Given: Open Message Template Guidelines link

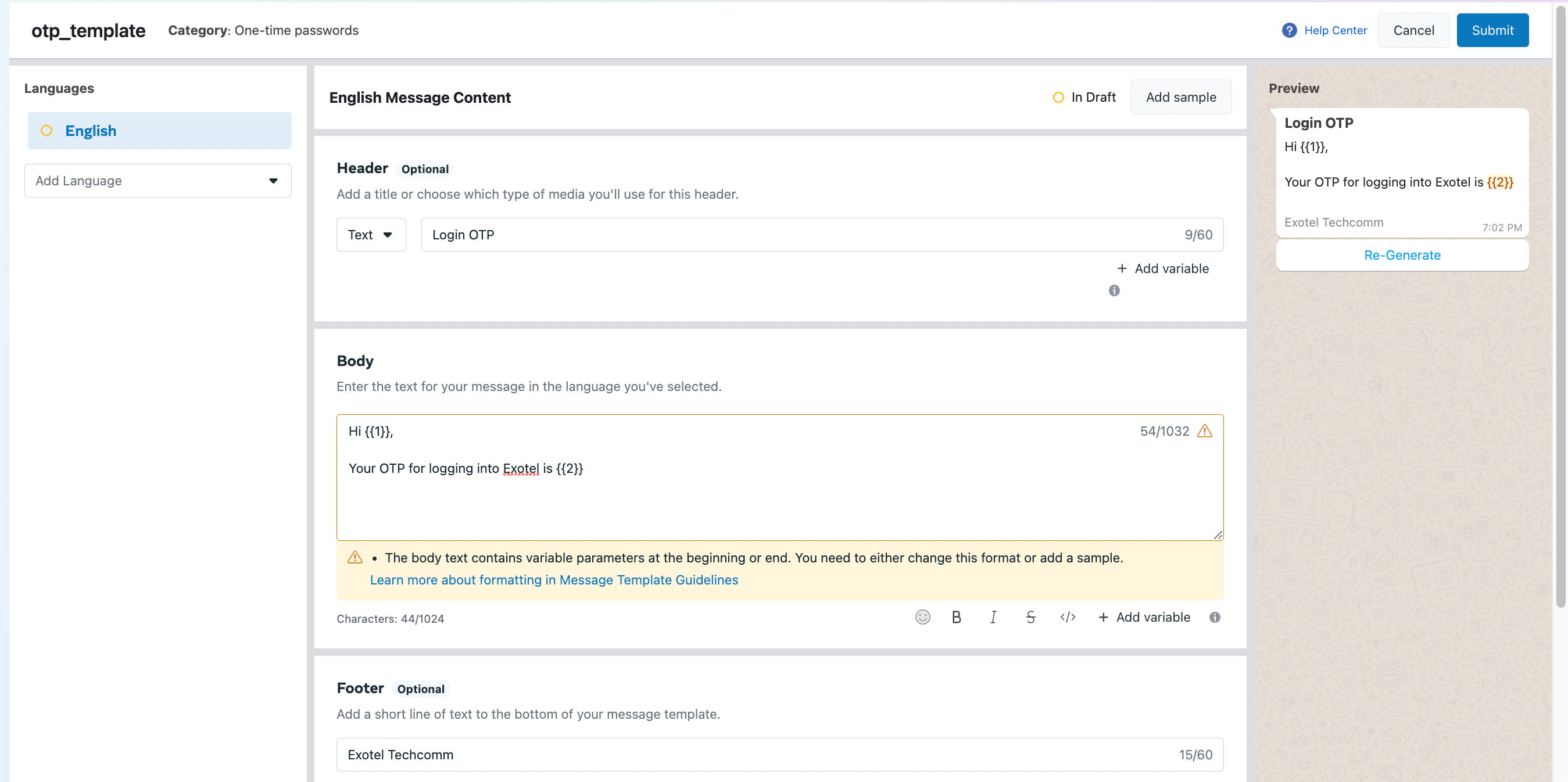Looking at the screenshot, I should 553,579.
